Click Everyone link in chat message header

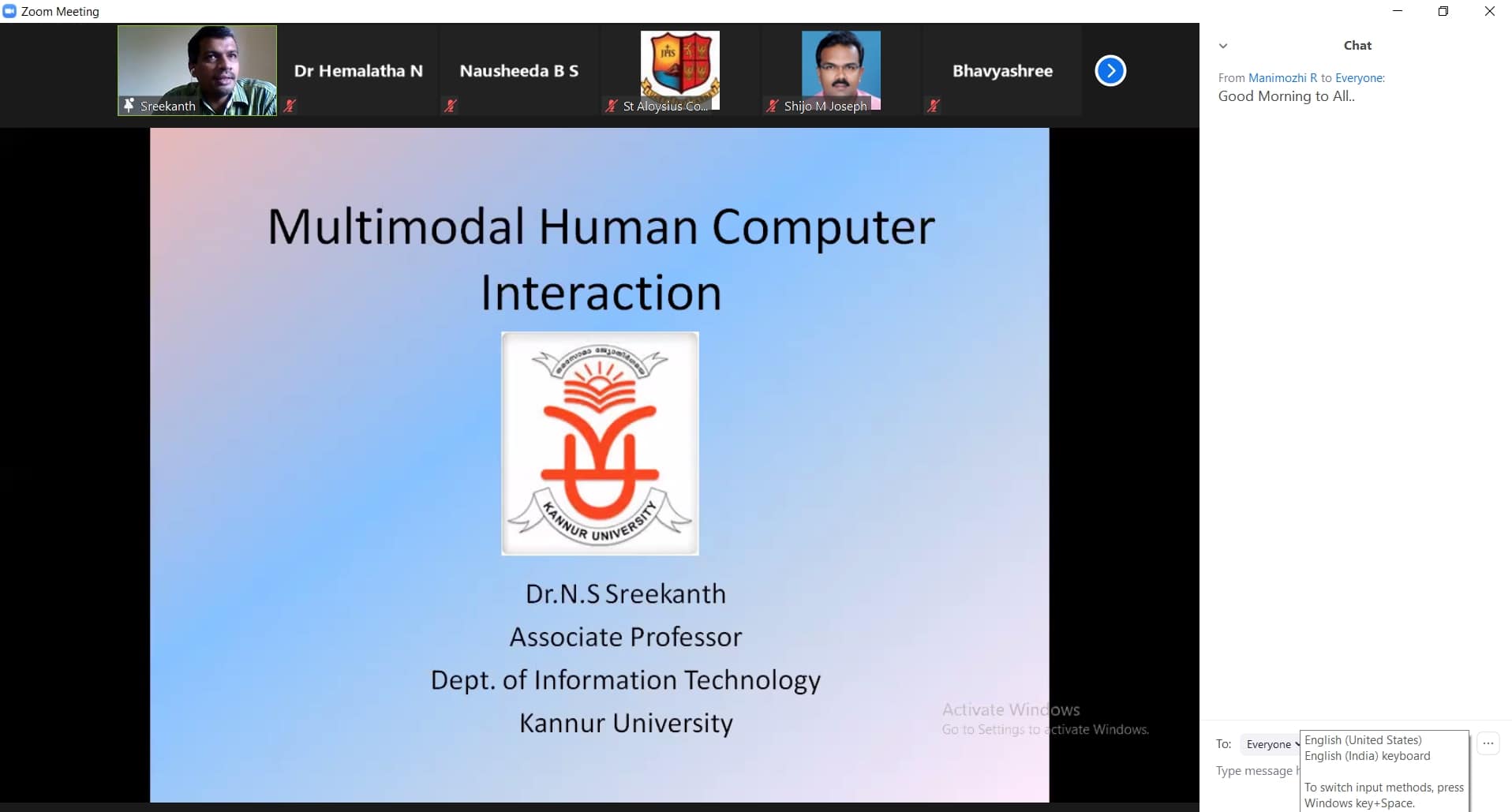pos(1359,78)
